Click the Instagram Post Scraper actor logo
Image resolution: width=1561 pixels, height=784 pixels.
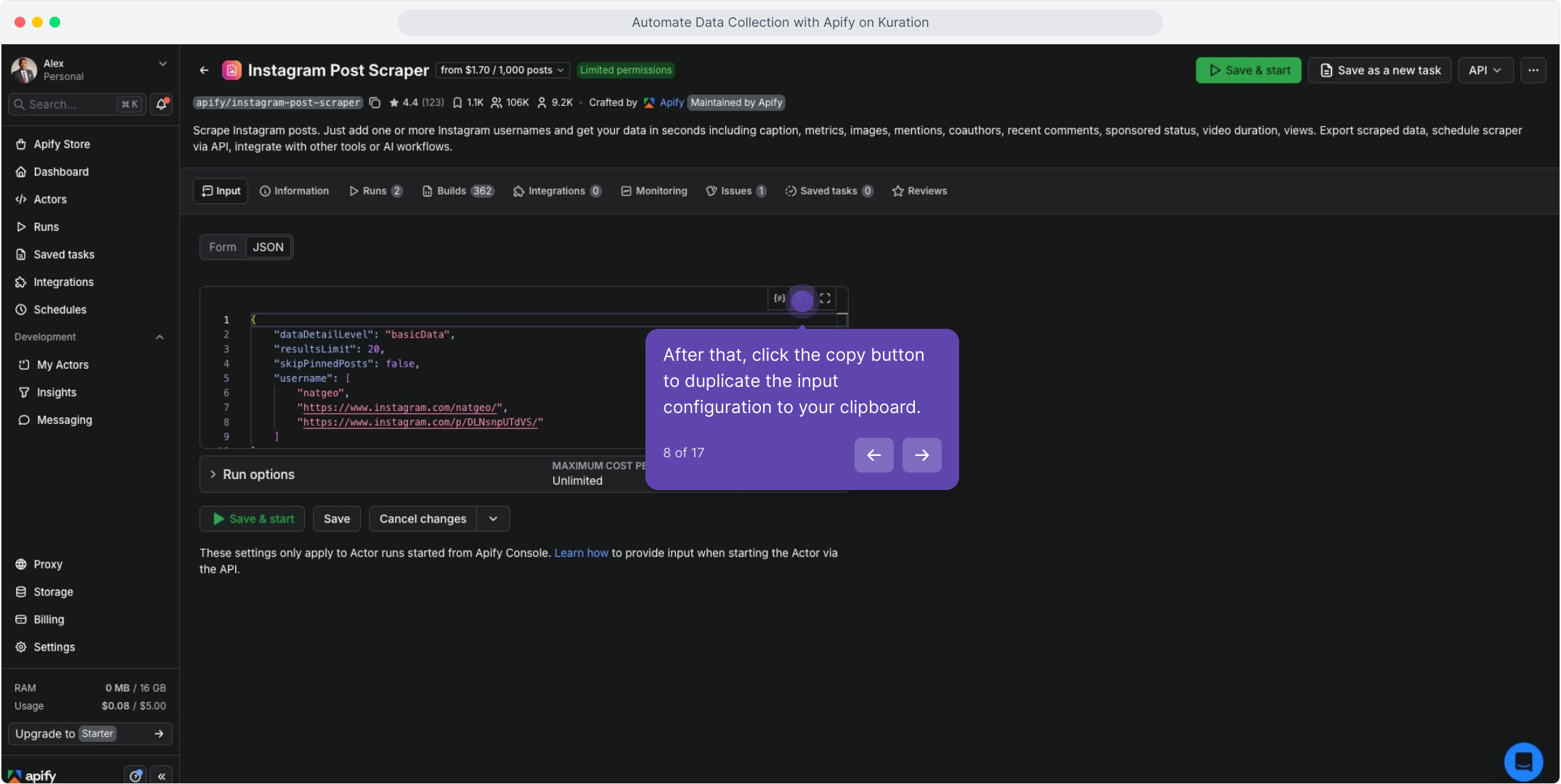coord(232,70)
